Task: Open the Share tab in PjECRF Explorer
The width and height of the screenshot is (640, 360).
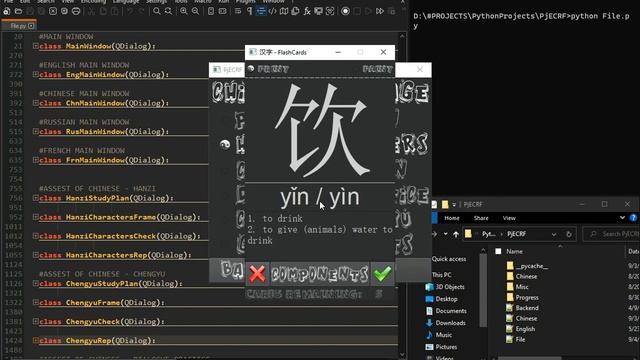Action: 481,218
